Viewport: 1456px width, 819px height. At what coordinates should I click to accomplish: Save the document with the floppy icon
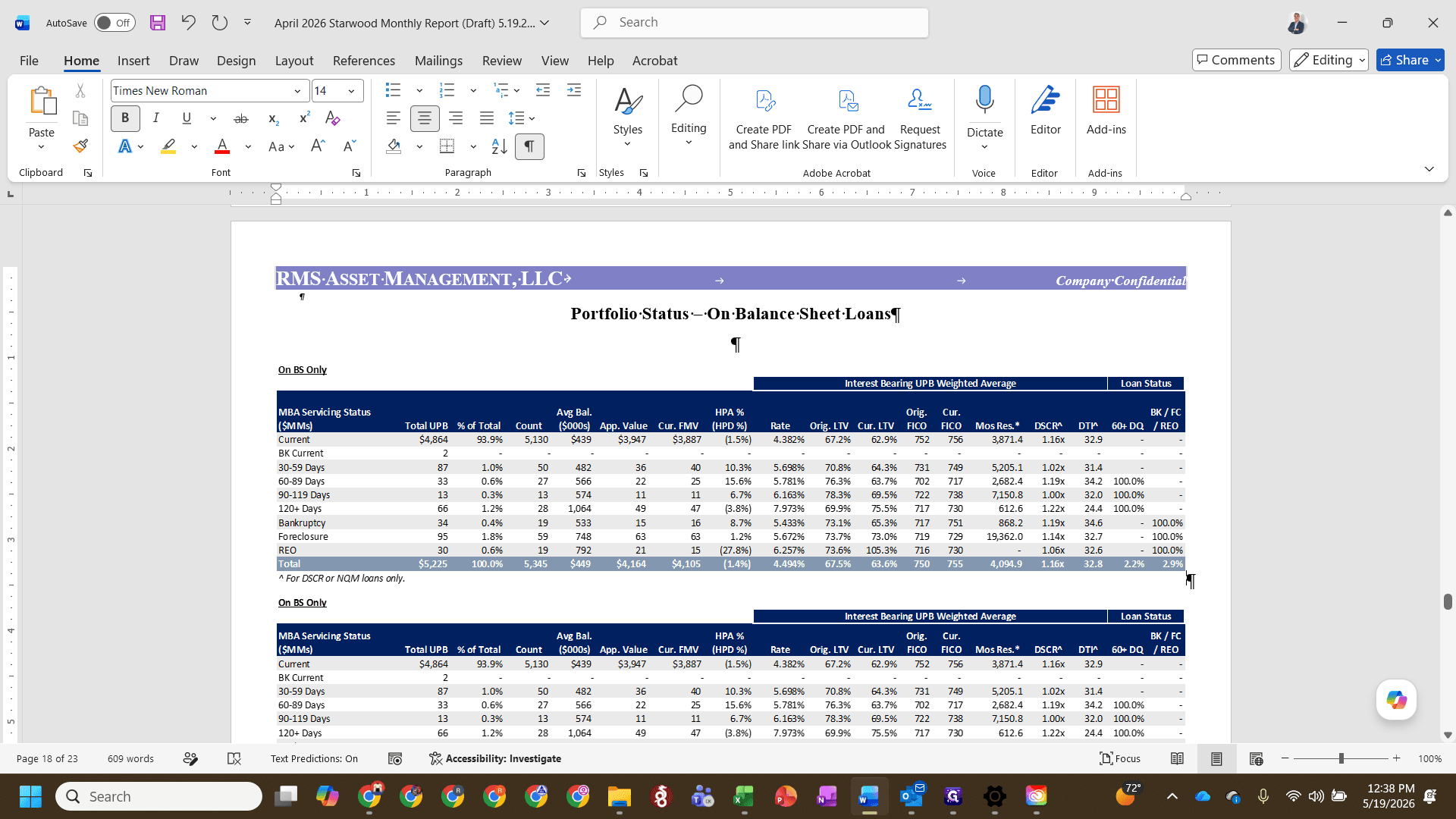(158, 23)
